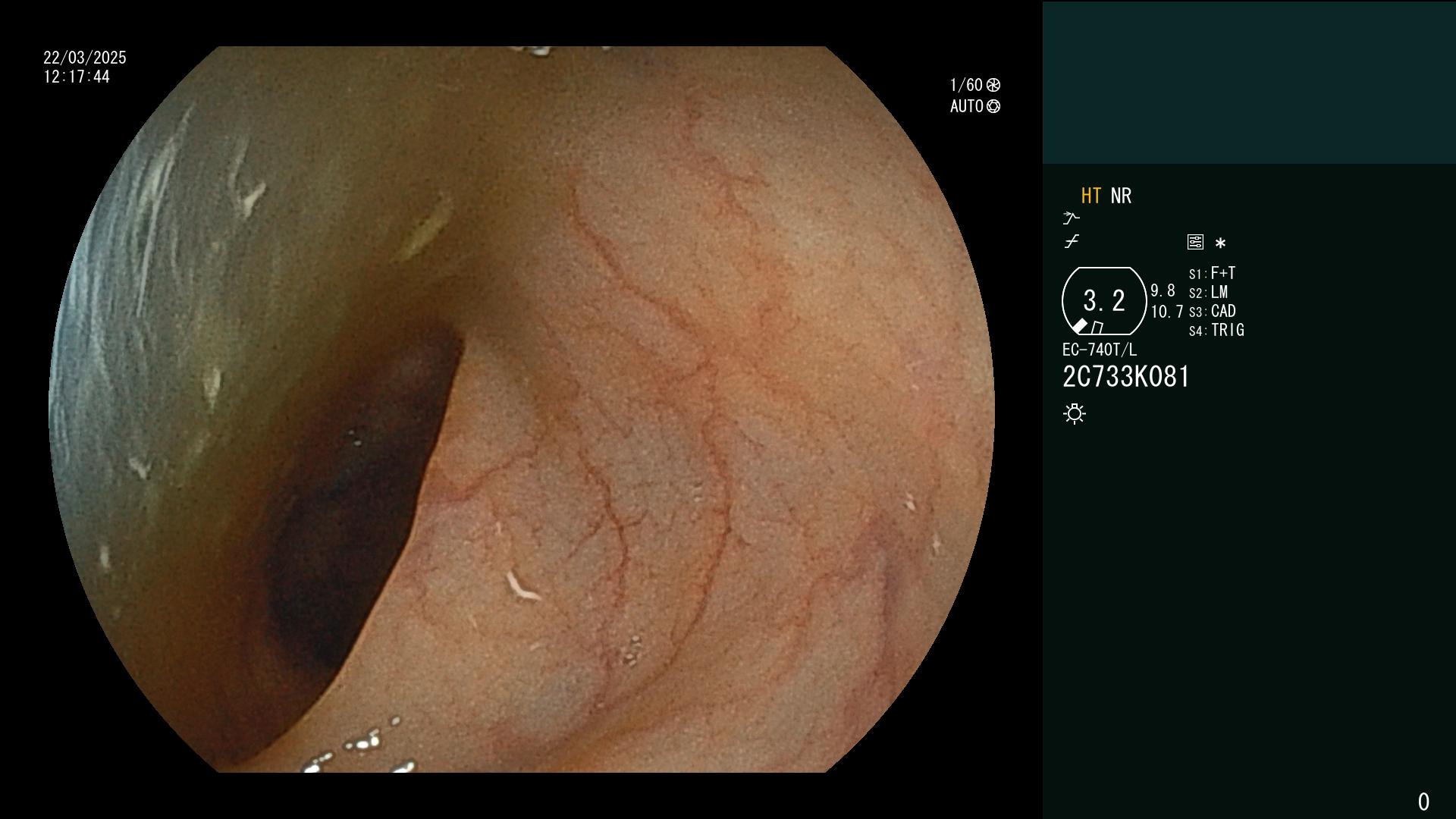Click the HT indicator in orange
Viewport: 1456px width, 819px height.
pyautogui.click(x=1090, y=196)
